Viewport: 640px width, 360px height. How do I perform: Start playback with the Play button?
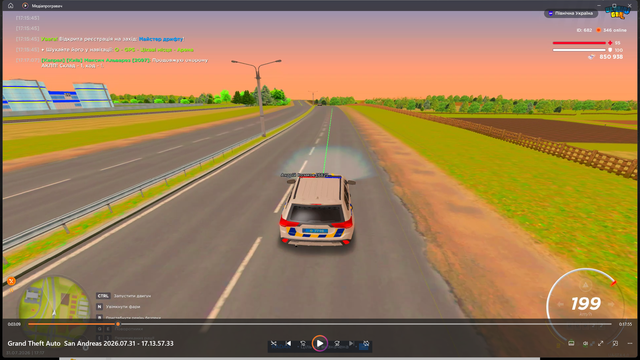click(x=320, y=343)
